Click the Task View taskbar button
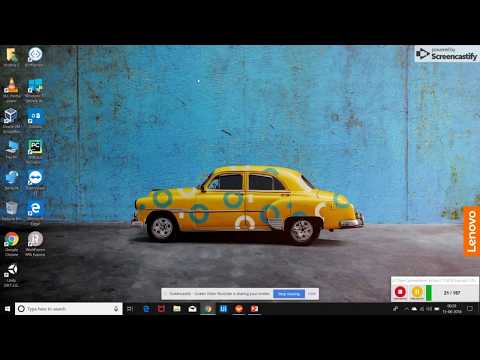This screenshot has height=360, width=480. [x=130, y=309]
